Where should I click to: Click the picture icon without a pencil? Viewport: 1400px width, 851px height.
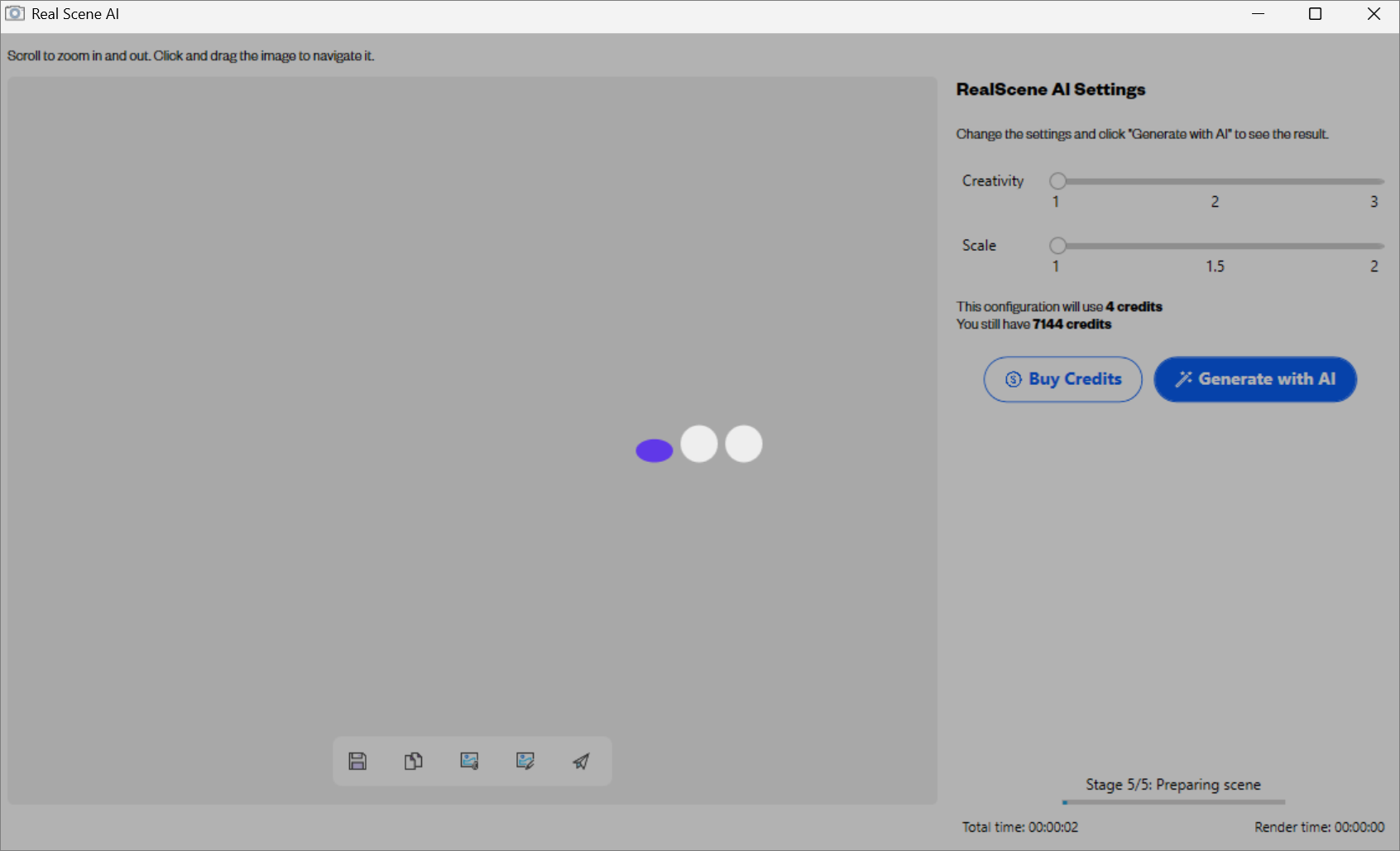[x=470, y=761]
